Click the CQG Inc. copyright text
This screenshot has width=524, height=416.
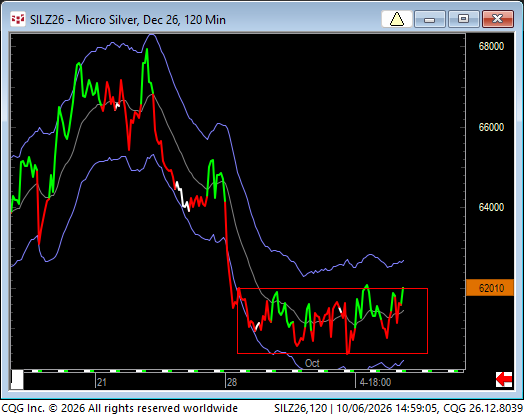click(x=119, y=408)
